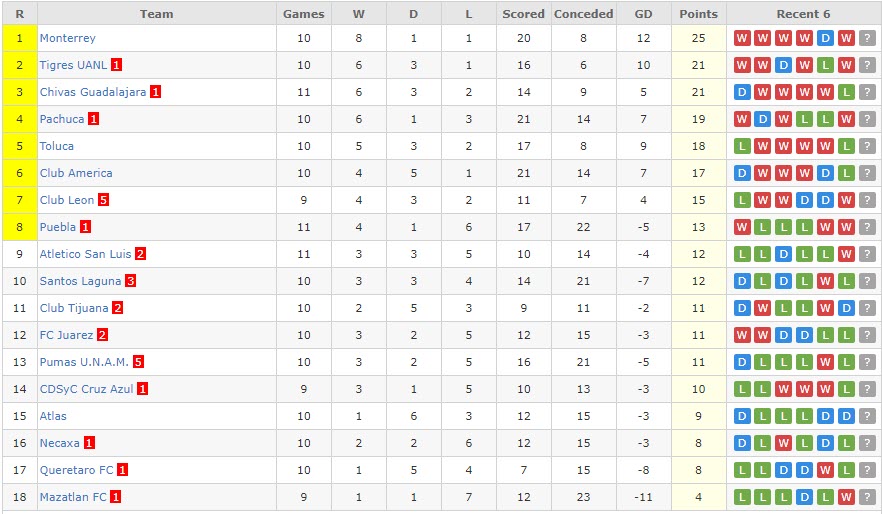Viewport: 882px width, 514px height.
Task: Open the Chivas Guadalajara team page
Action: pyautogui.click(x=92, y=92)
